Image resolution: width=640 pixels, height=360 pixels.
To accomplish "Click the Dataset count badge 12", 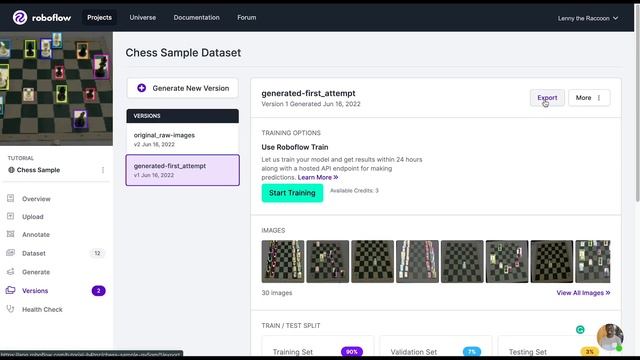I will tap(97, 253).
